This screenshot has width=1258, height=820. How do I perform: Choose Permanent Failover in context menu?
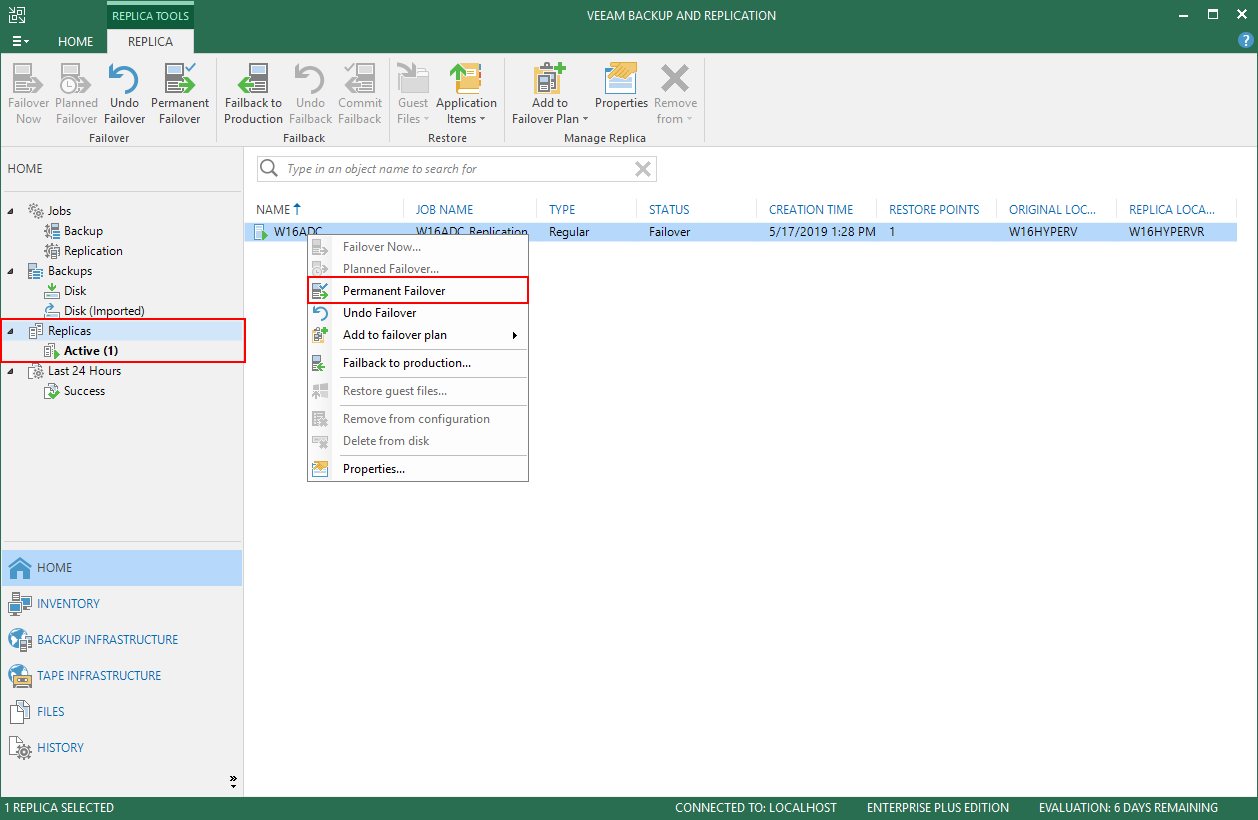[418, 291]
